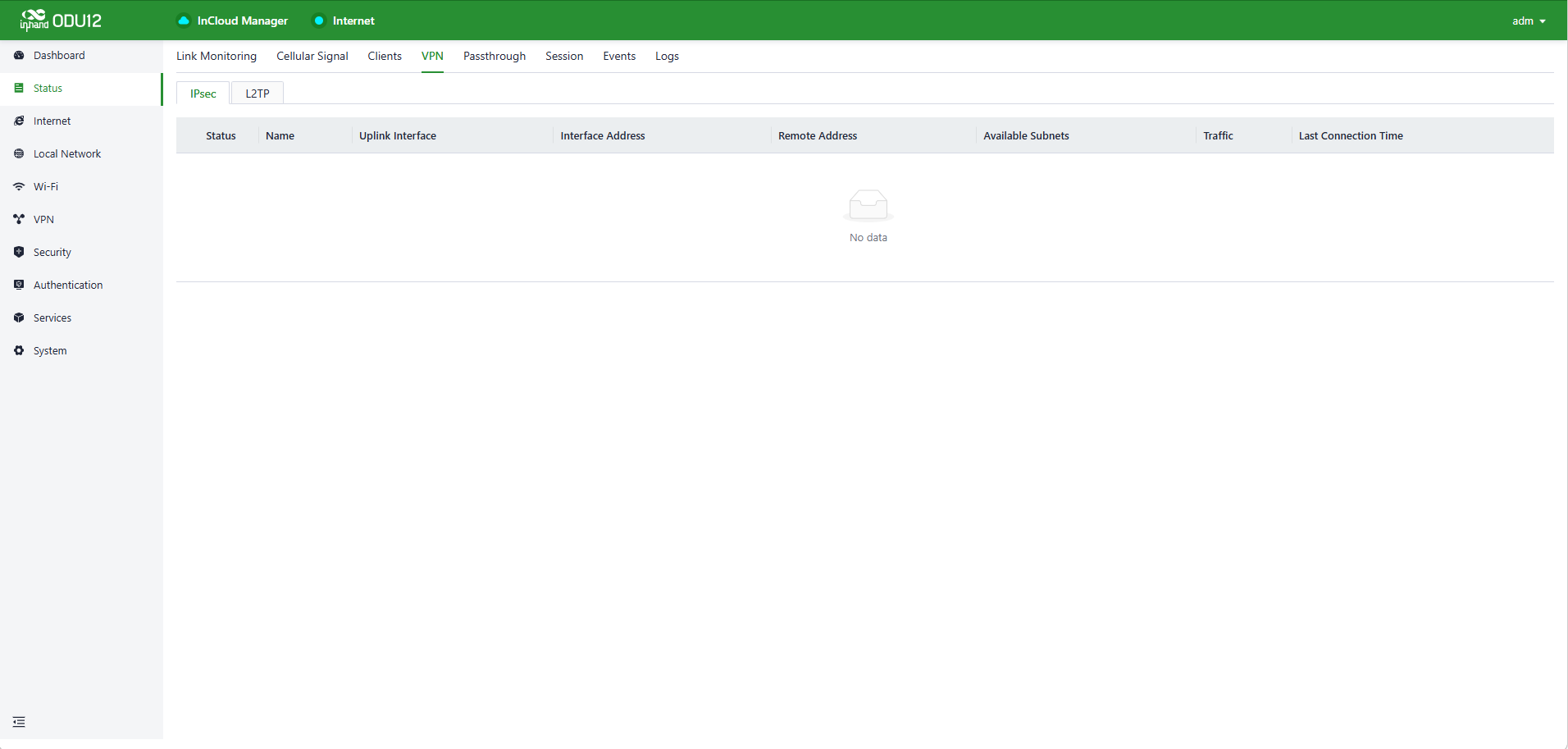Go to the Link Monitoring tab
The height and width of the screenshot is (749, 1568).
pos(217,57)
